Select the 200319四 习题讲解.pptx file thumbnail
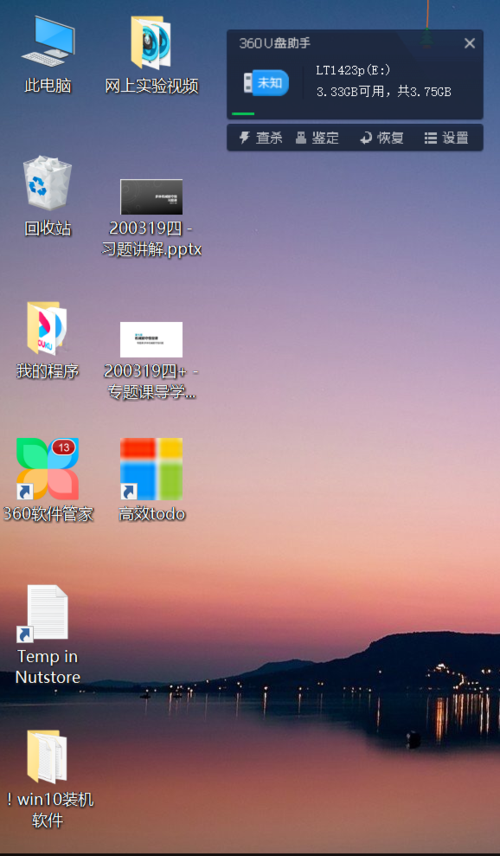The width and height of the screenshot is (500, 856). point(151,197)
